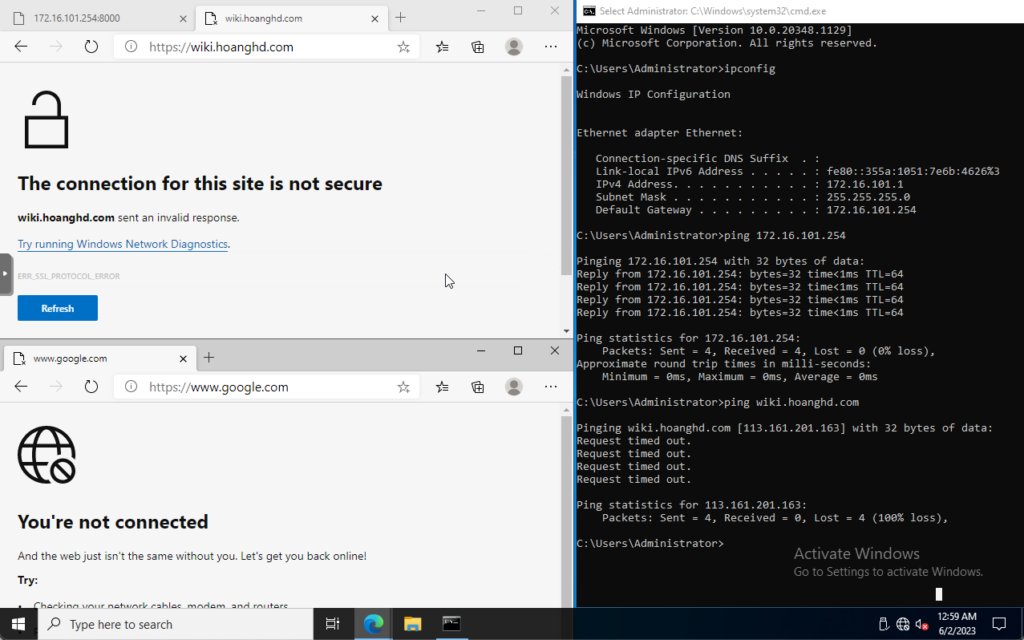Expand the sidebar handle on left edge
This screenshot has height=640, width=1024.
pos(5,274)
